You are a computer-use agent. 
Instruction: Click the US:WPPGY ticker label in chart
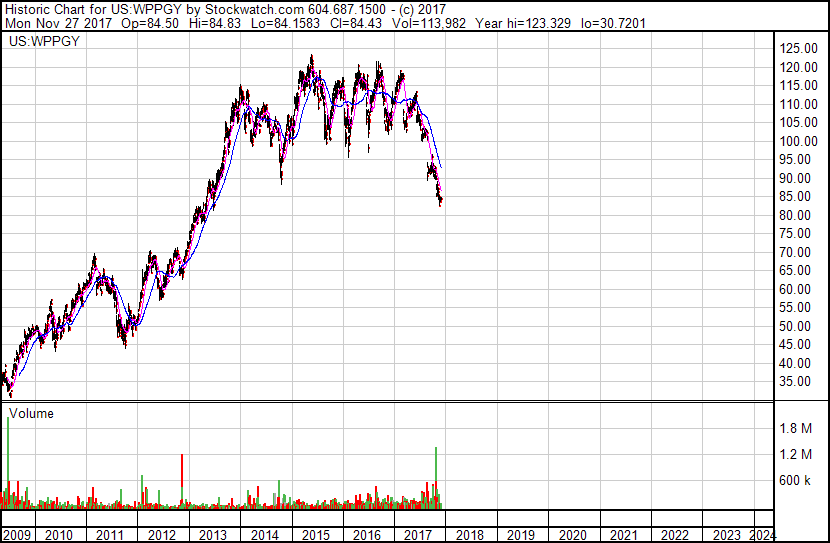[44, 41]
